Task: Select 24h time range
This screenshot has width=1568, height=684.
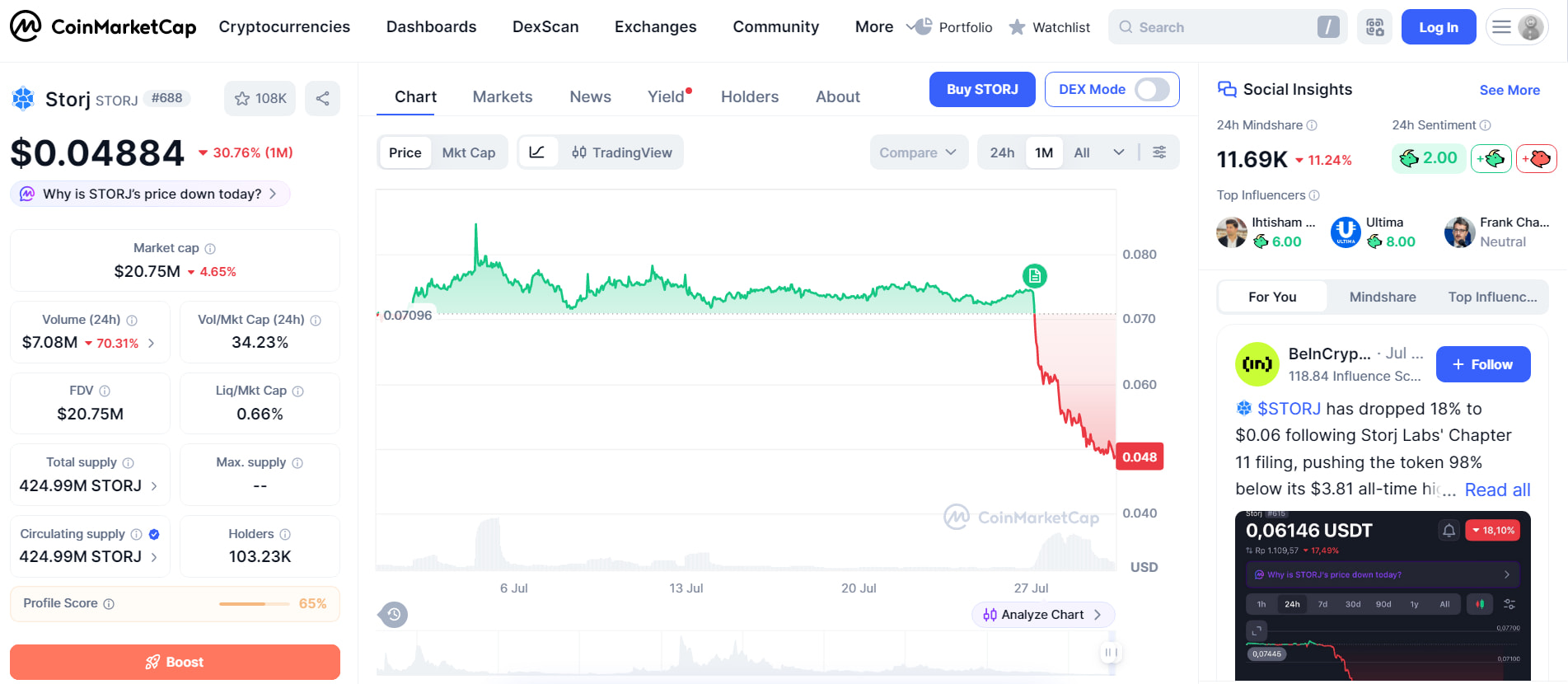Action: pyautogui.click(x=1002, y=152)
